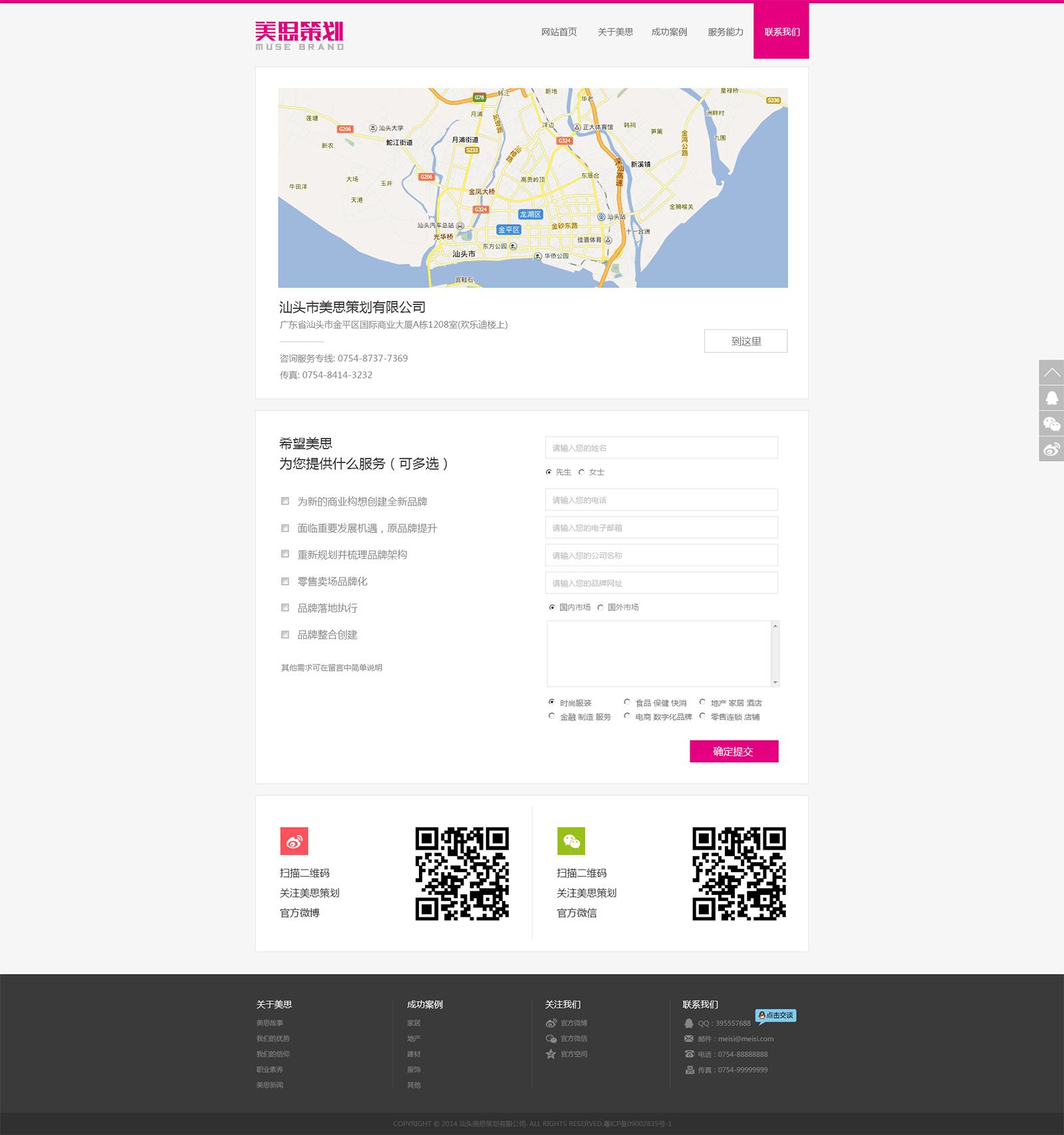Select 金融 制造 服务 industry radio
1064x1135 pixels.
(x=551, y=716)
